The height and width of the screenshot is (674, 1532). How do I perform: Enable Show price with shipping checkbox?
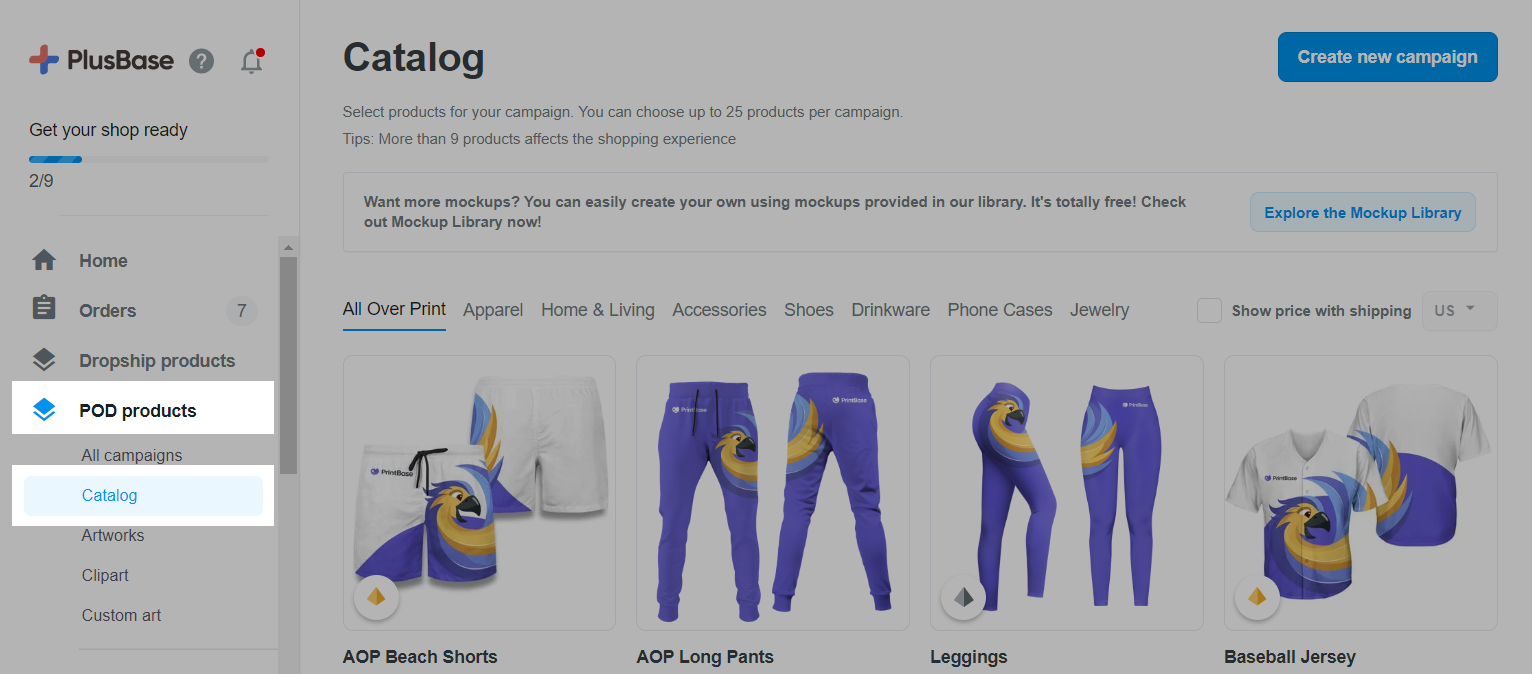(x=1209, y=311)
